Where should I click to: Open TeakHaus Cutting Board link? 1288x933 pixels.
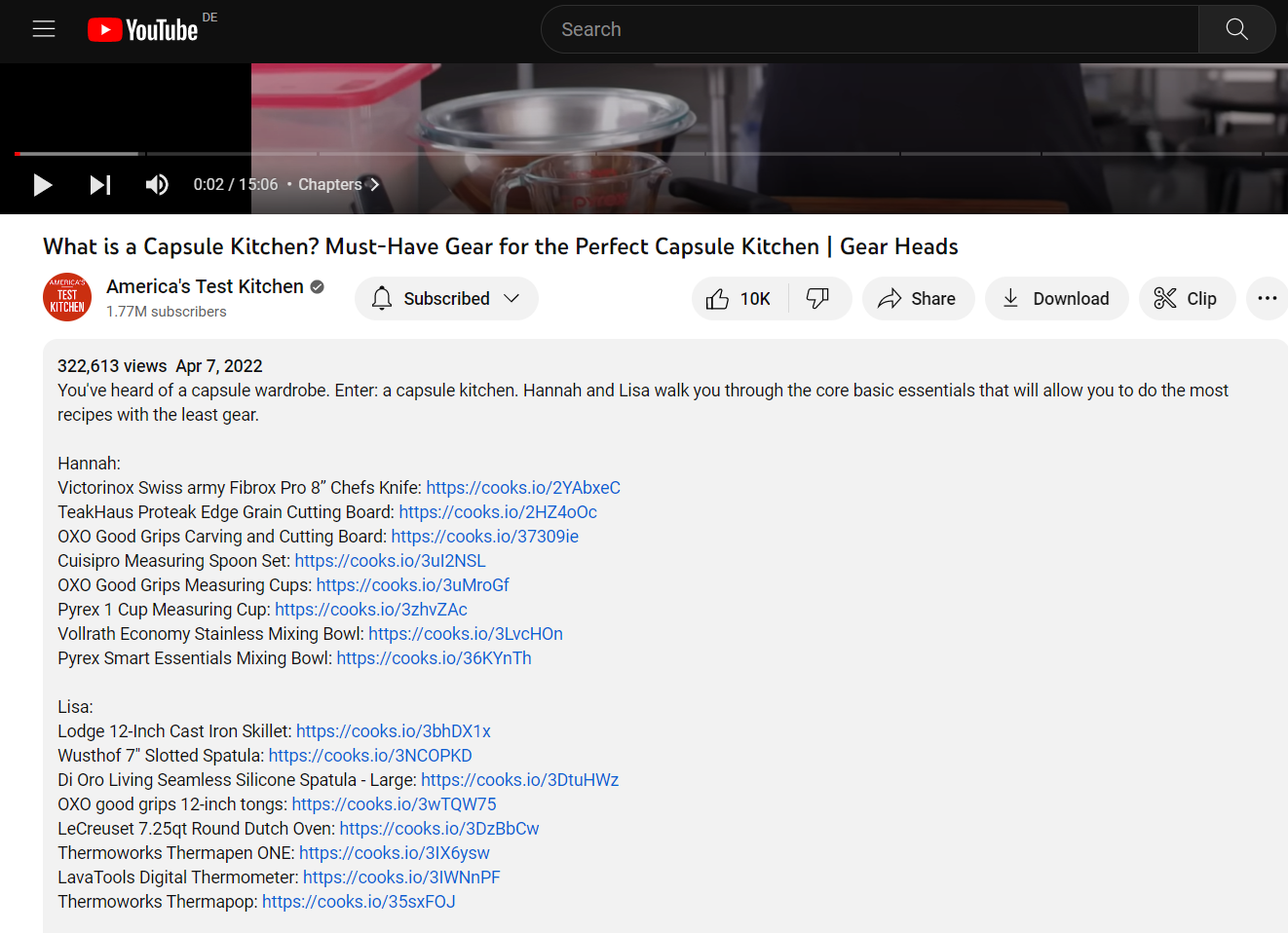(498, 512)
